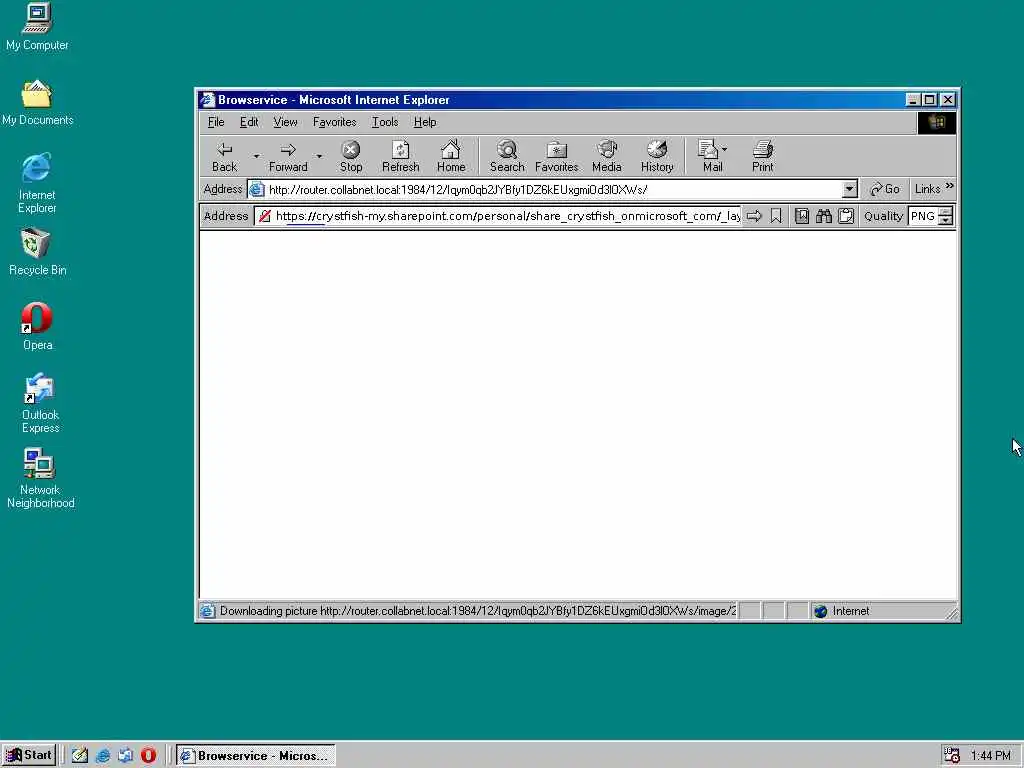
Task: Select the Outlook Express desktop shortcut
Action: tap(40, 403)
